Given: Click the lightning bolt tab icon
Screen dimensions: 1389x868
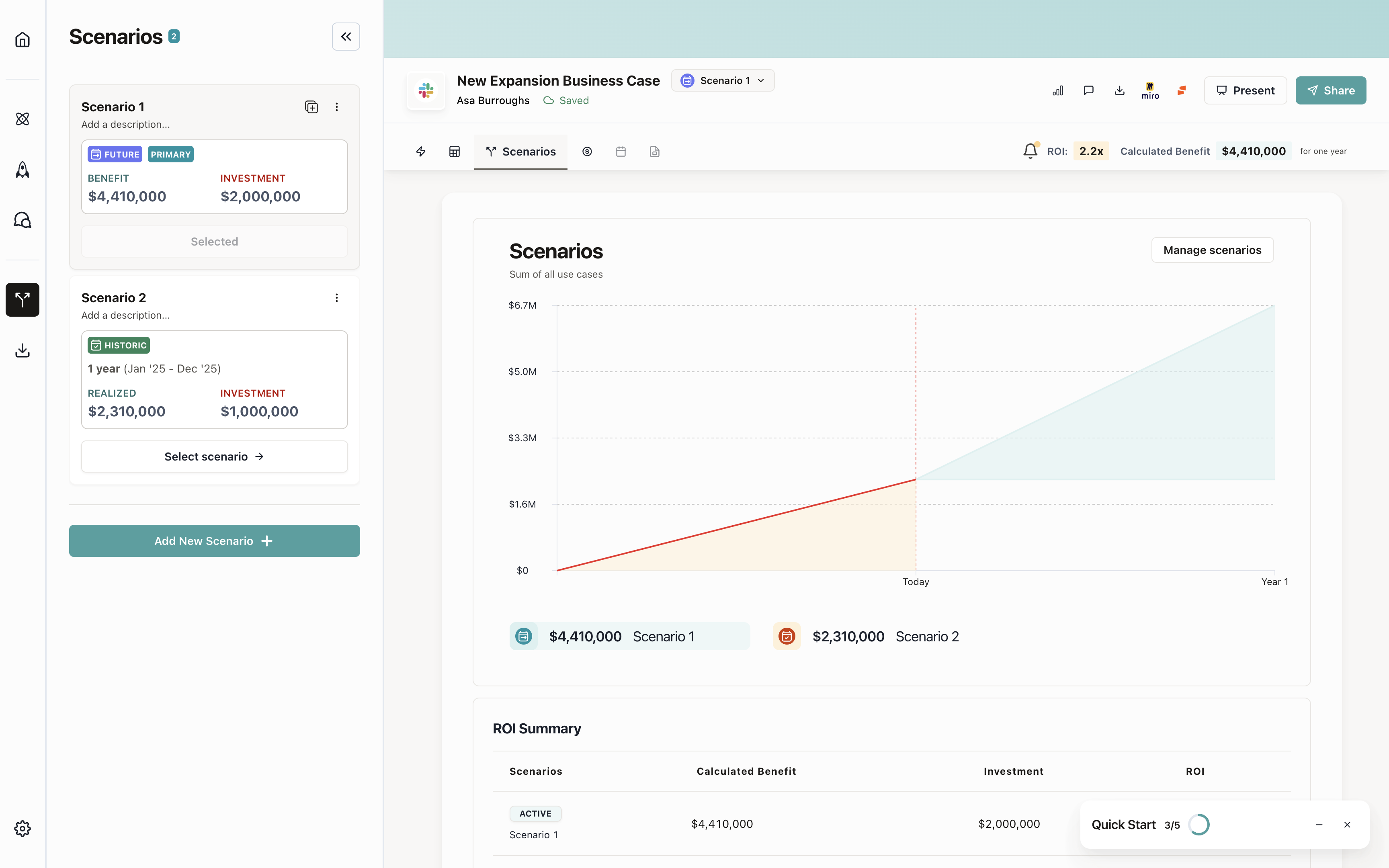Looking at the screenshot, I should click(x=421, y=151).
